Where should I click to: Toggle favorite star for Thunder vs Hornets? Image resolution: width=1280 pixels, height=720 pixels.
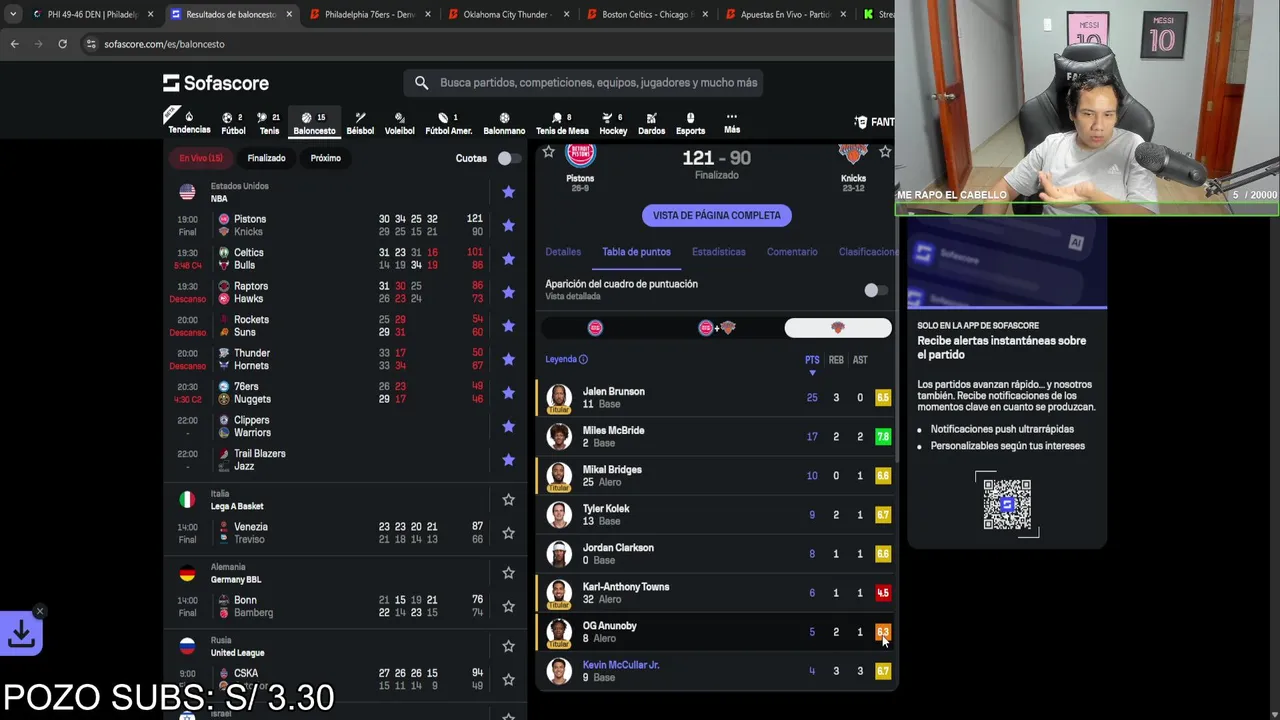tap(508, 359)
